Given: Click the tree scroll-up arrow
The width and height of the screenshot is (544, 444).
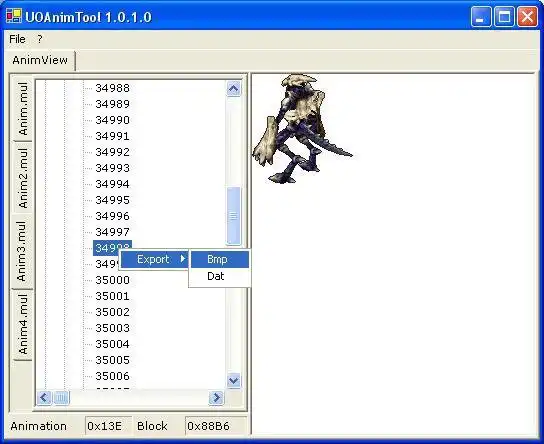Looking at the screenshot, I should pyautogui.click(x=233, y=89).
